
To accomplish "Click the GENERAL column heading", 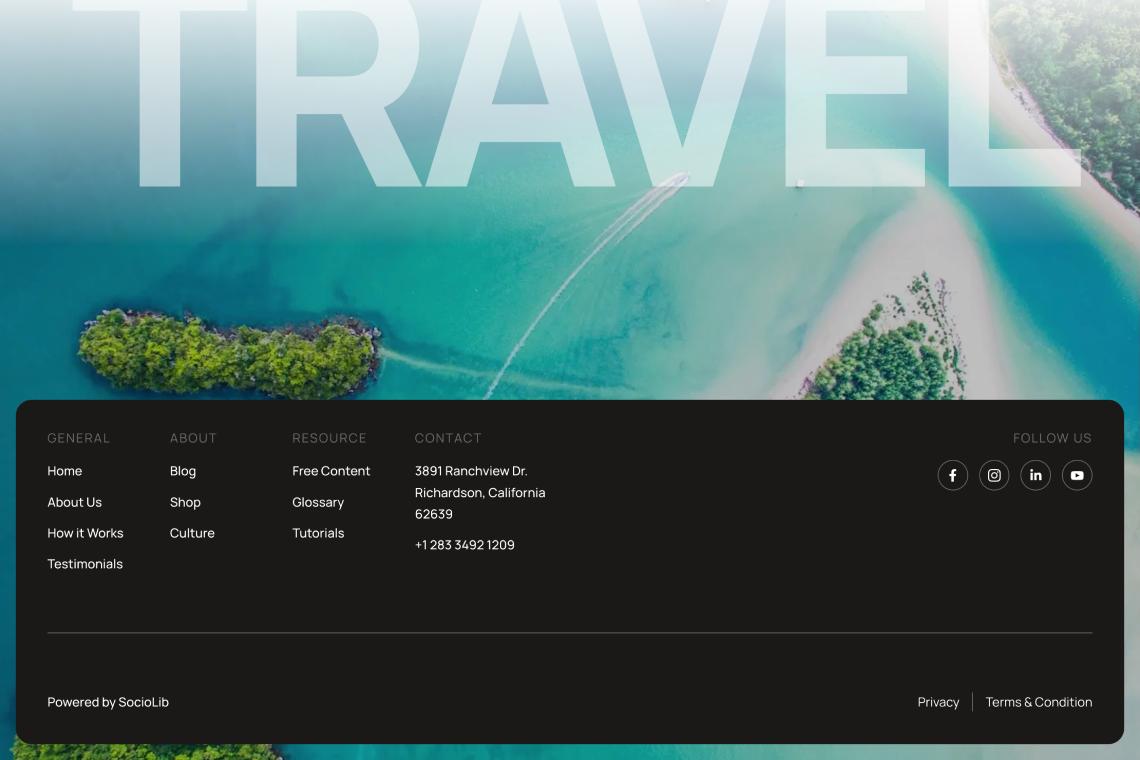I will click(x=79, y=439).
